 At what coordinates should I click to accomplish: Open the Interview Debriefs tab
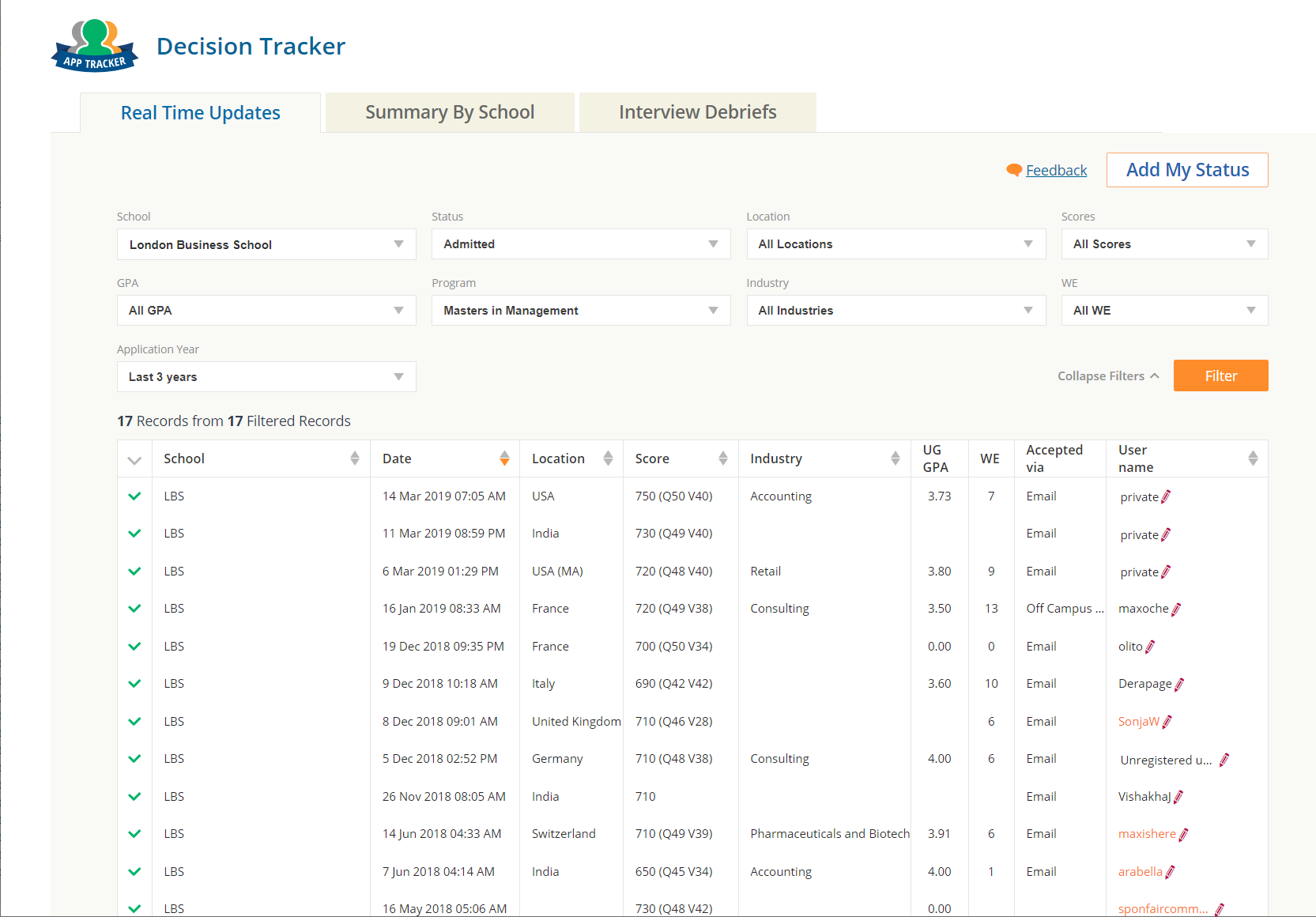click(x=697, y=112)
